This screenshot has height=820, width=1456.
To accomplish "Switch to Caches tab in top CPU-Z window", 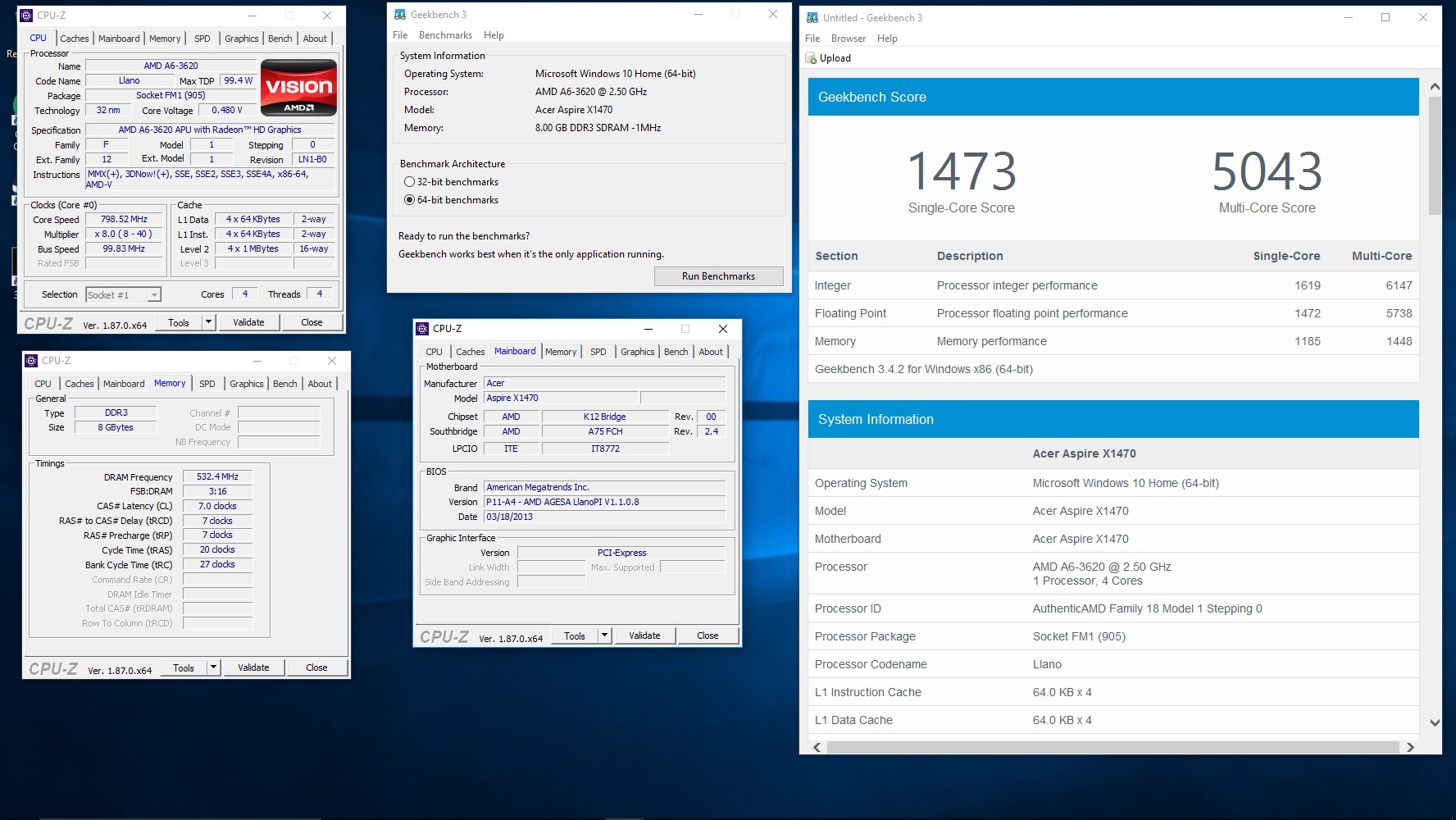I will tap(75, 39).
